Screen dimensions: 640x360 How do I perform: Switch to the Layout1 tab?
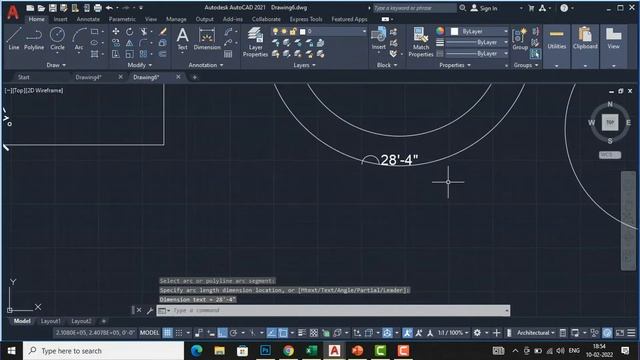[x=51, y=321]
